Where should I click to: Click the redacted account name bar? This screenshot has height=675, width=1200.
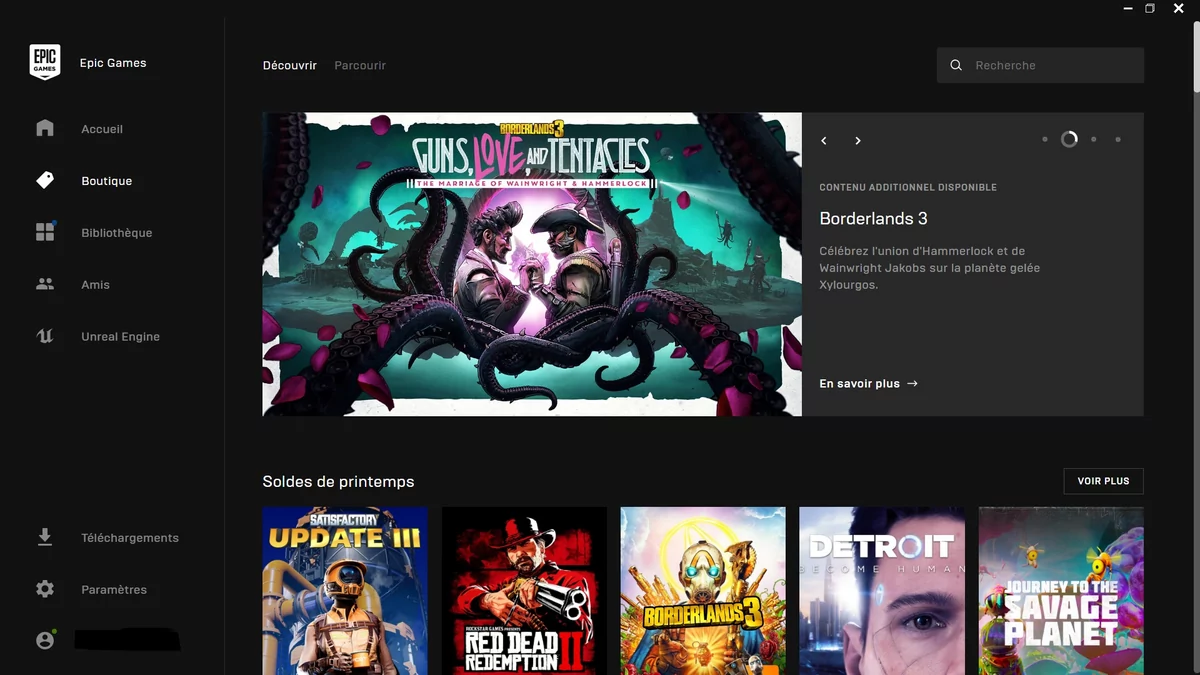pos(128,640)
